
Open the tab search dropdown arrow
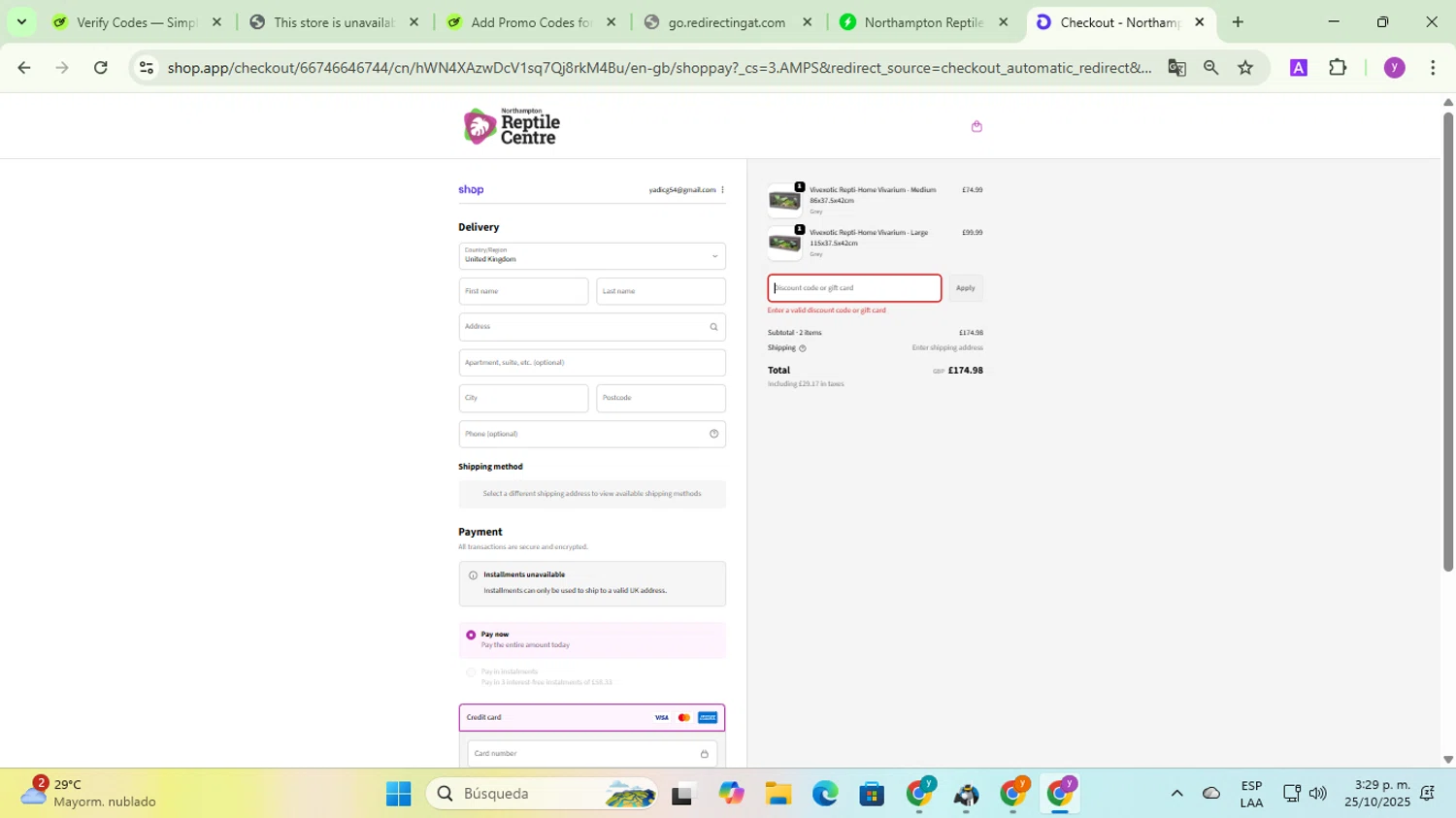[21, 22]
